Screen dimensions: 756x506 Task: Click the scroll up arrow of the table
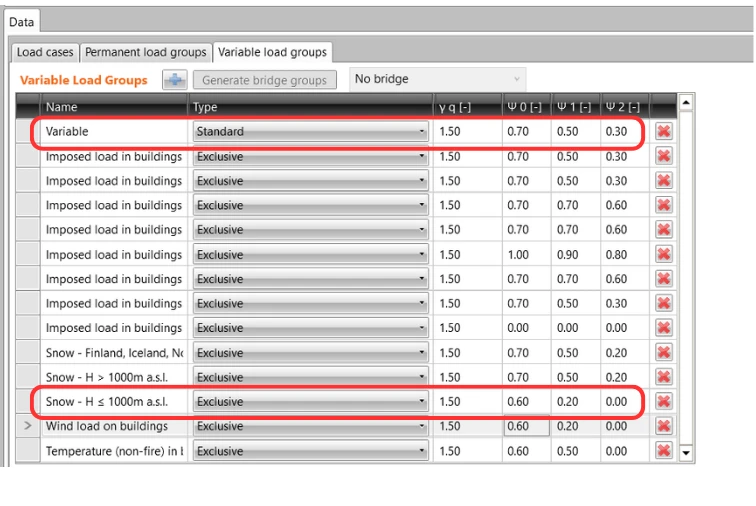[x=686, y=102]
